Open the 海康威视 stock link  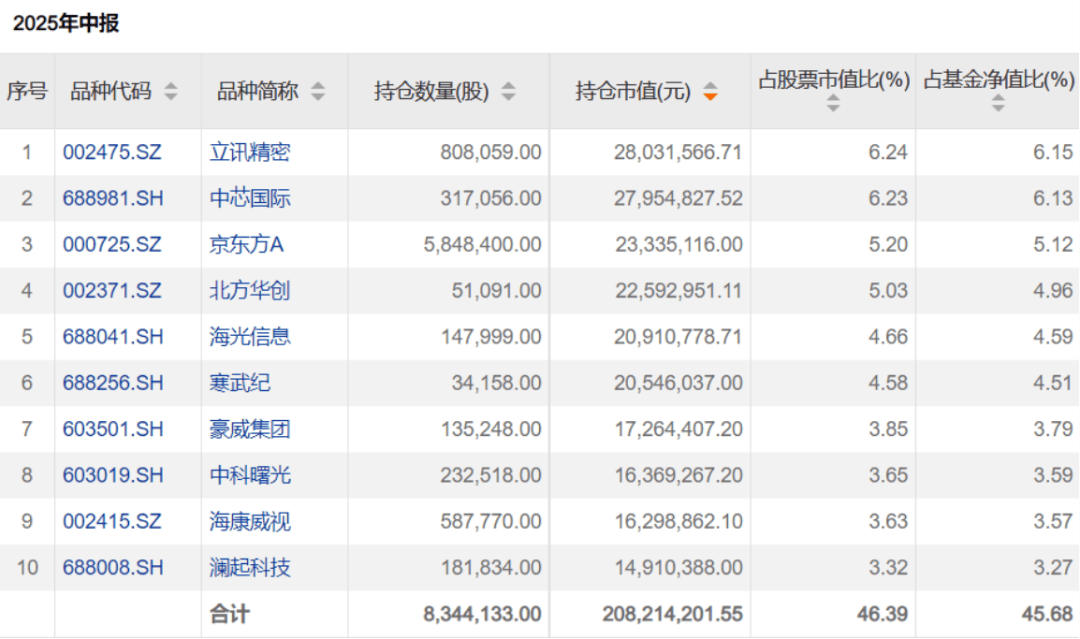coord(250,521)
